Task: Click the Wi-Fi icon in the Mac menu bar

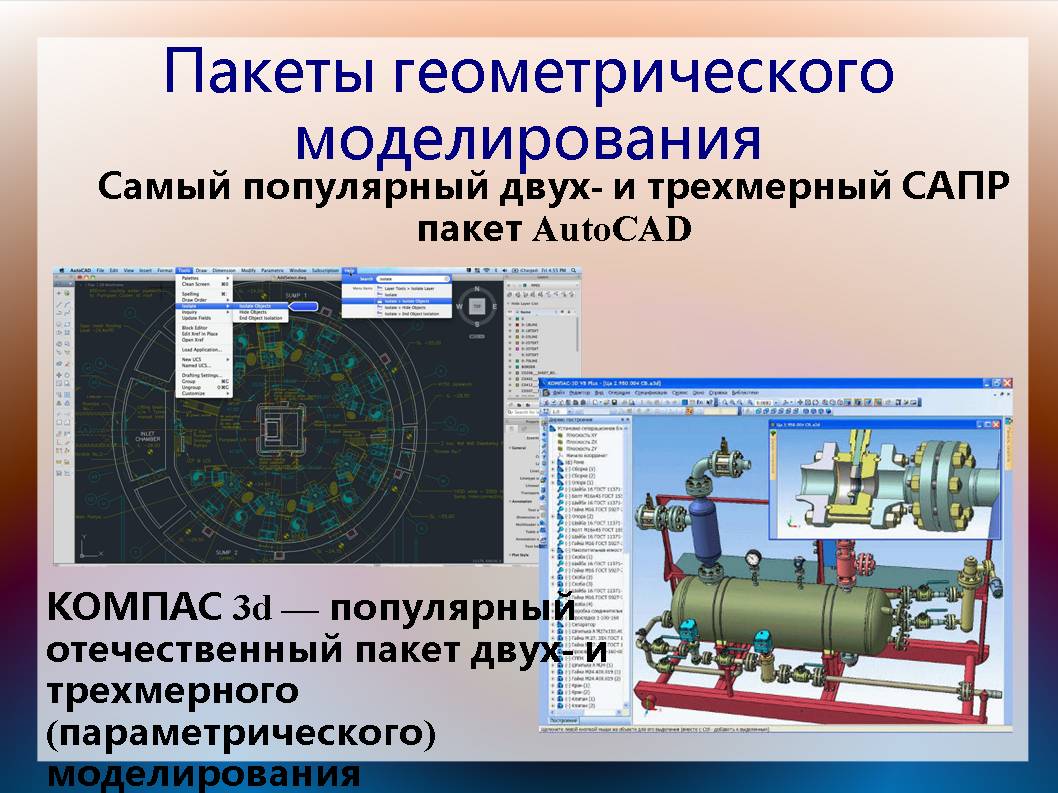Action: point(486,271)
